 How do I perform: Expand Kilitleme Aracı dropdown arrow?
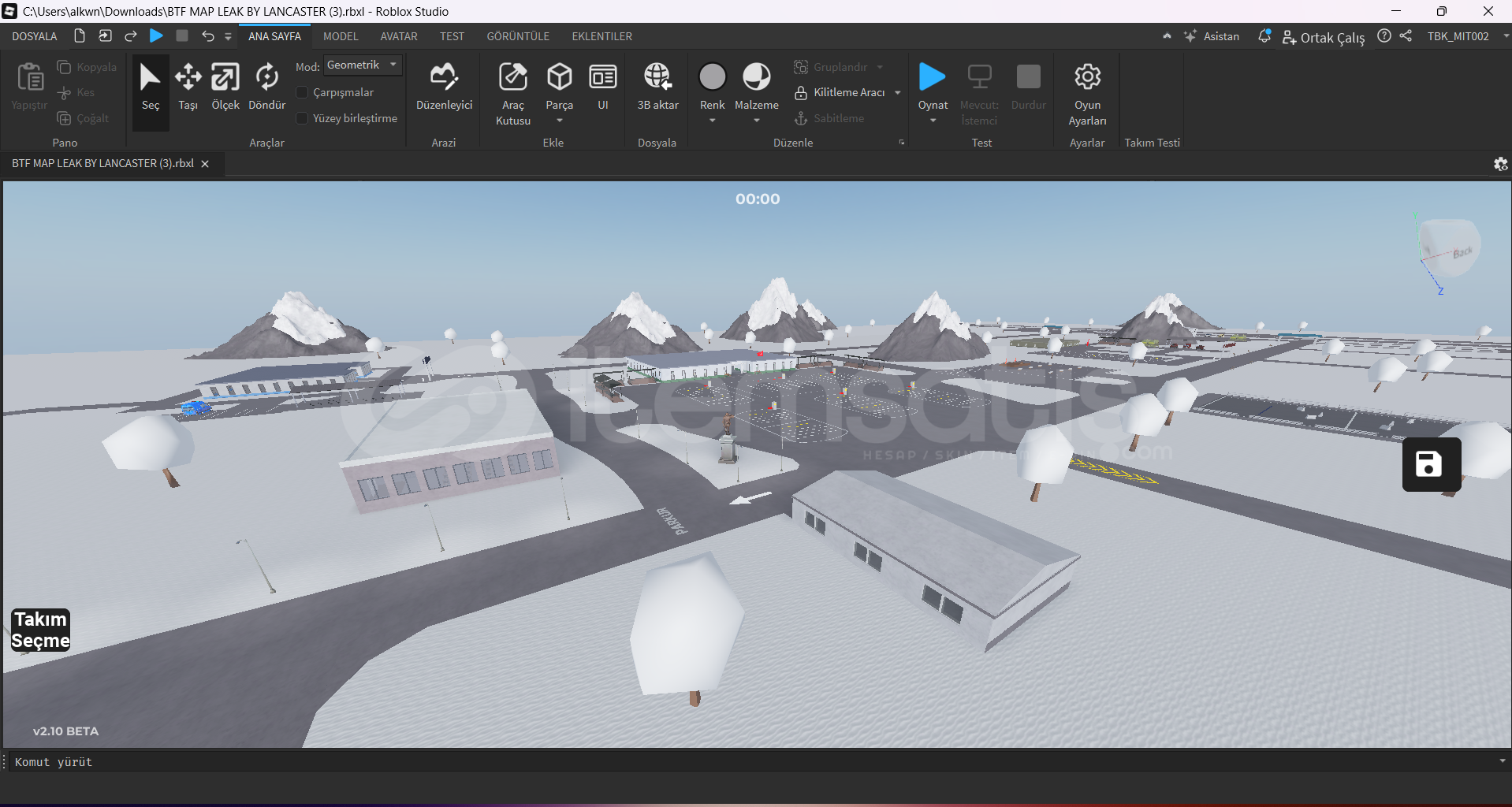click(x=898, y=93)
